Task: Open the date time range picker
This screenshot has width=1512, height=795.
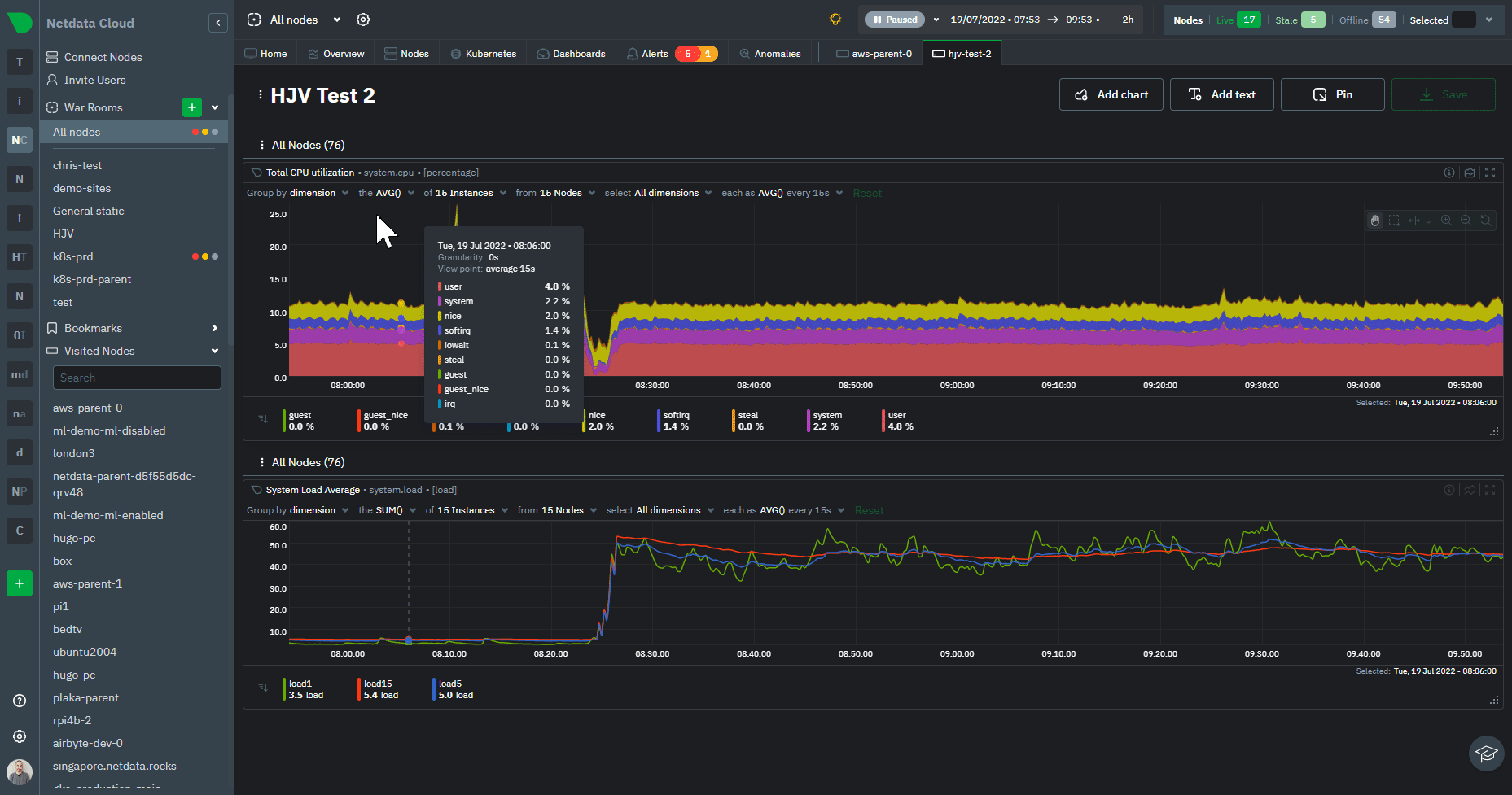Action: point(1042,20)
